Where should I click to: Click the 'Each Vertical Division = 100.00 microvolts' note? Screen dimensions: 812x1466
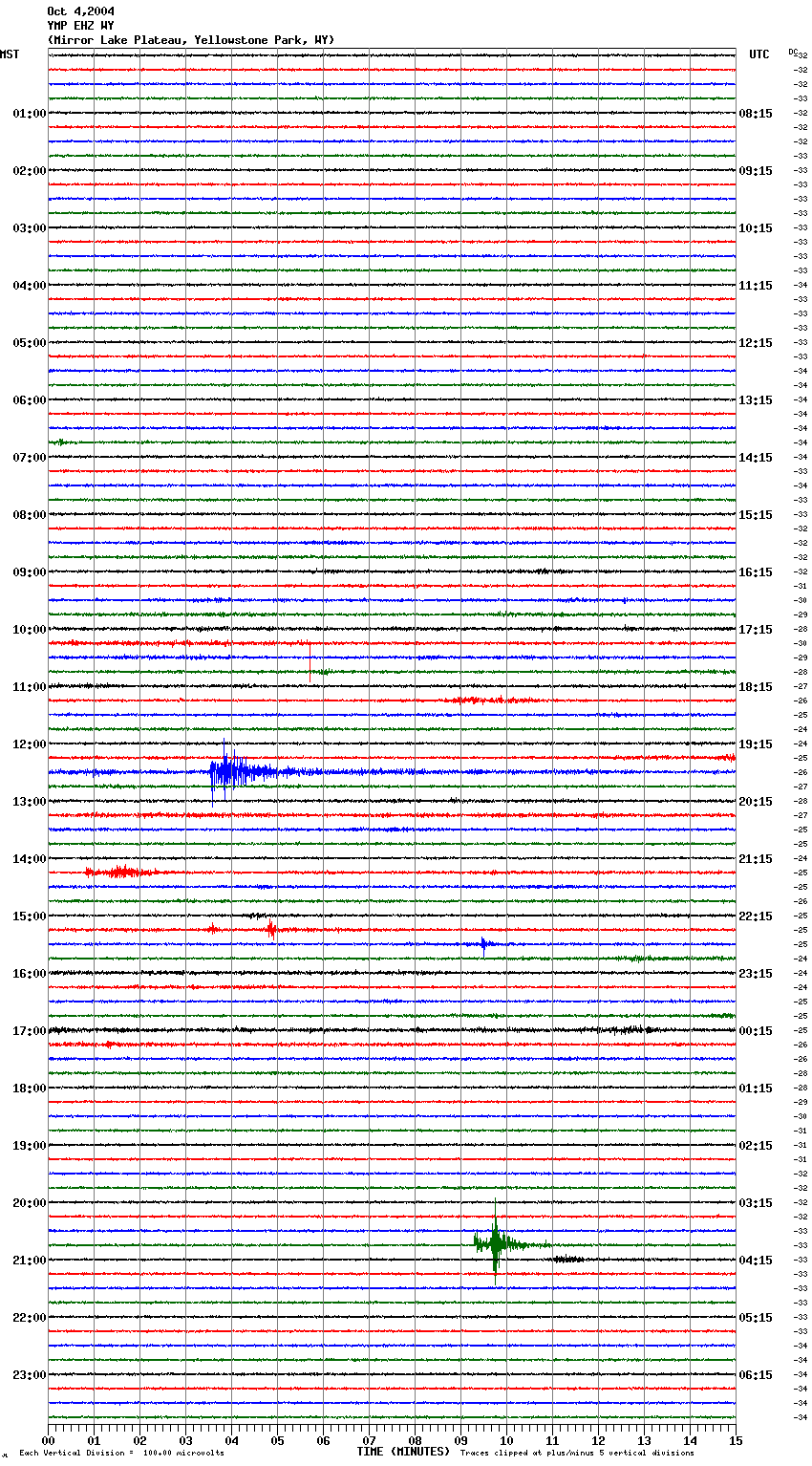coord(121,1454)
